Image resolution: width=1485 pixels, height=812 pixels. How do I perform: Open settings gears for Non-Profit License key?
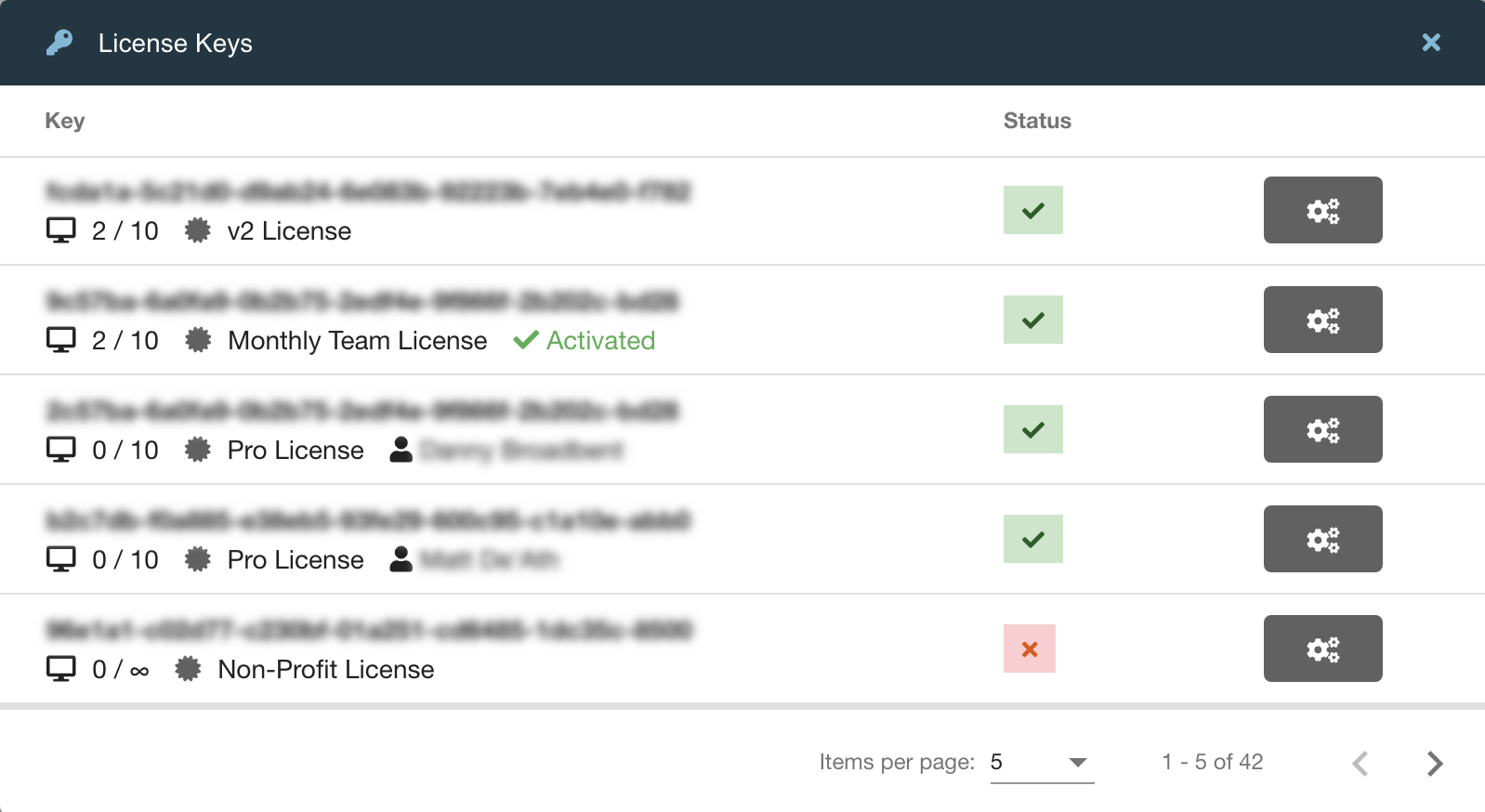(1322, 648)
